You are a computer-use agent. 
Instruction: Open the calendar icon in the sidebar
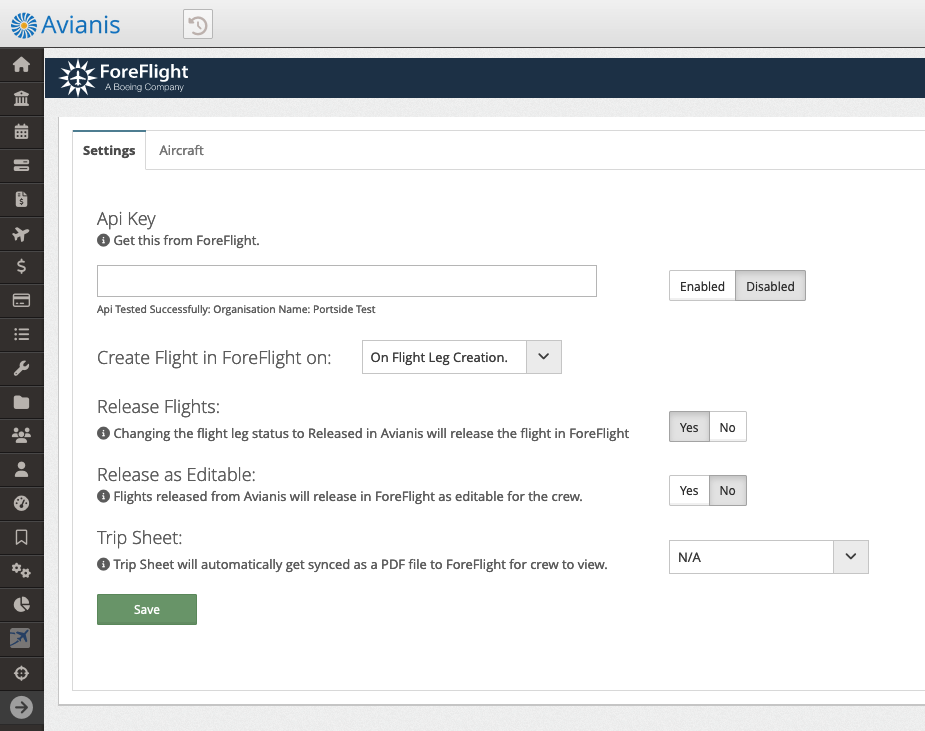21,131
